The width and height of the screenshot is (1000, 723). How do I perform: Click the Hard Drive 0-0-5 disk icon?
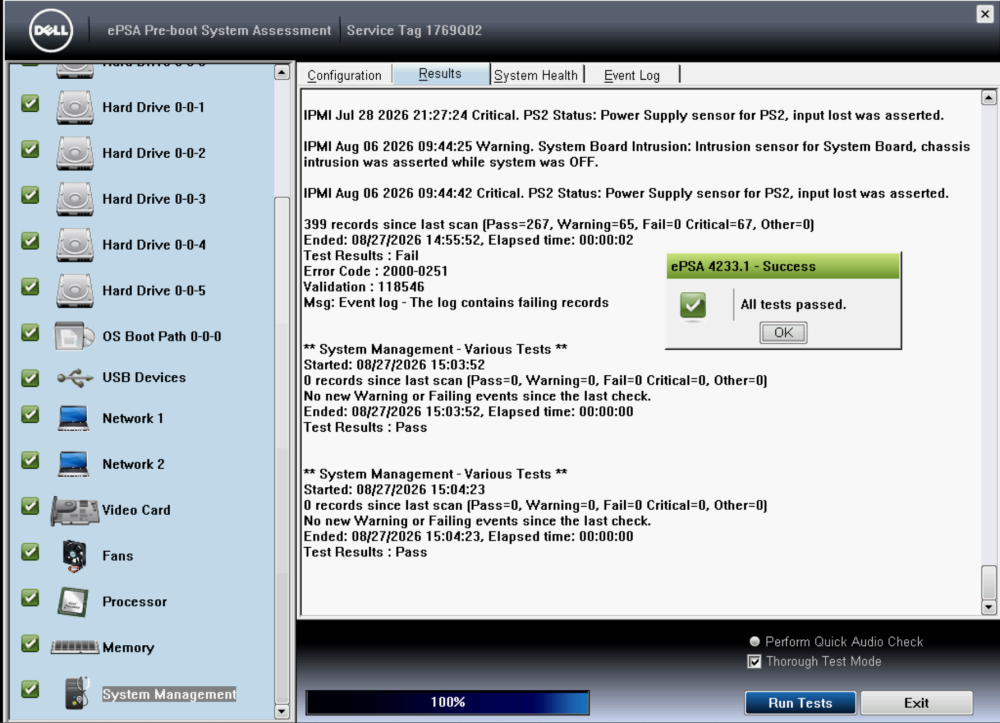pos(75,291)
